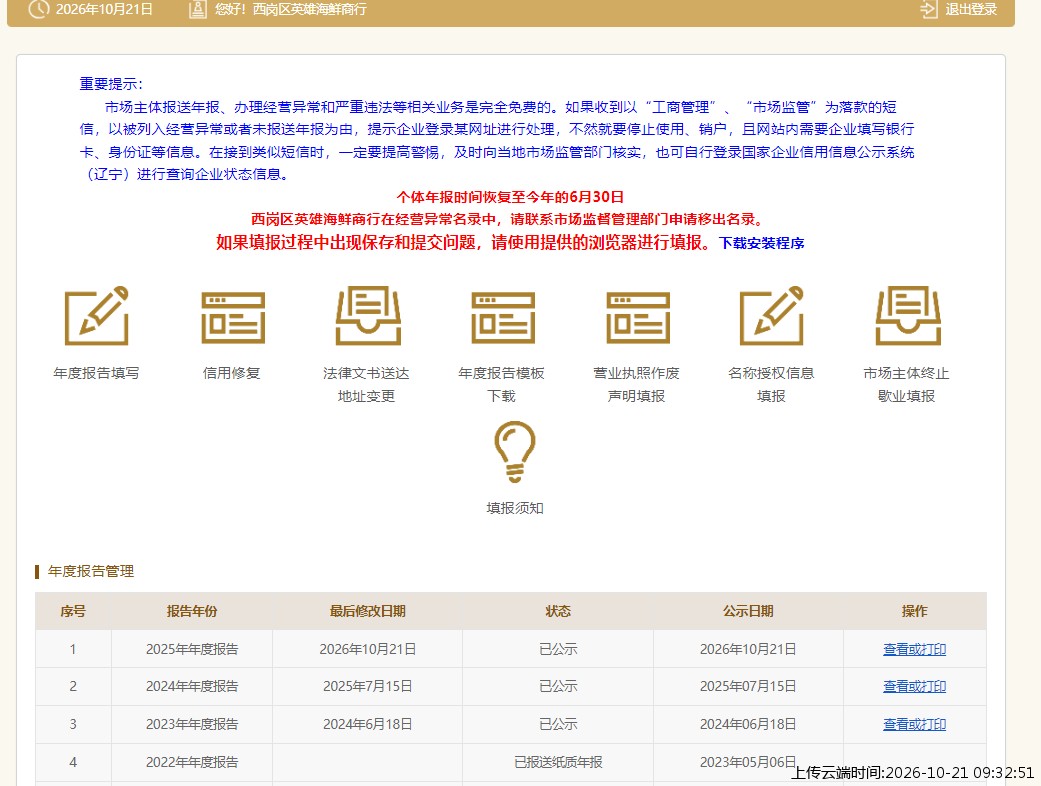Screen dimensions: 1041x786
Task: Click the 年度报告填写 label
Action: (x=96, y=373)
